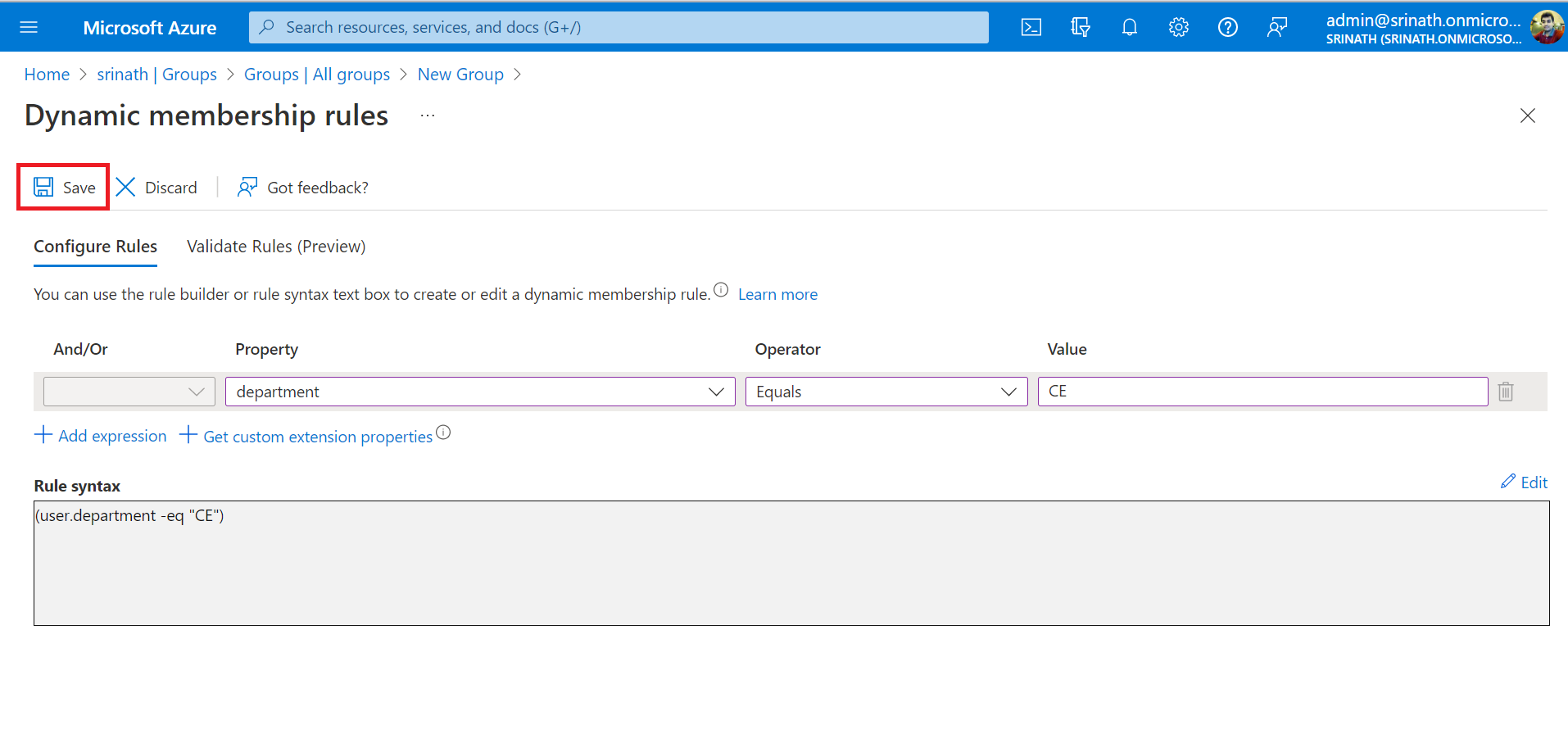Expand the And/Or dropdown
This screenshot has width=1568, height=743.
(129, 392)
